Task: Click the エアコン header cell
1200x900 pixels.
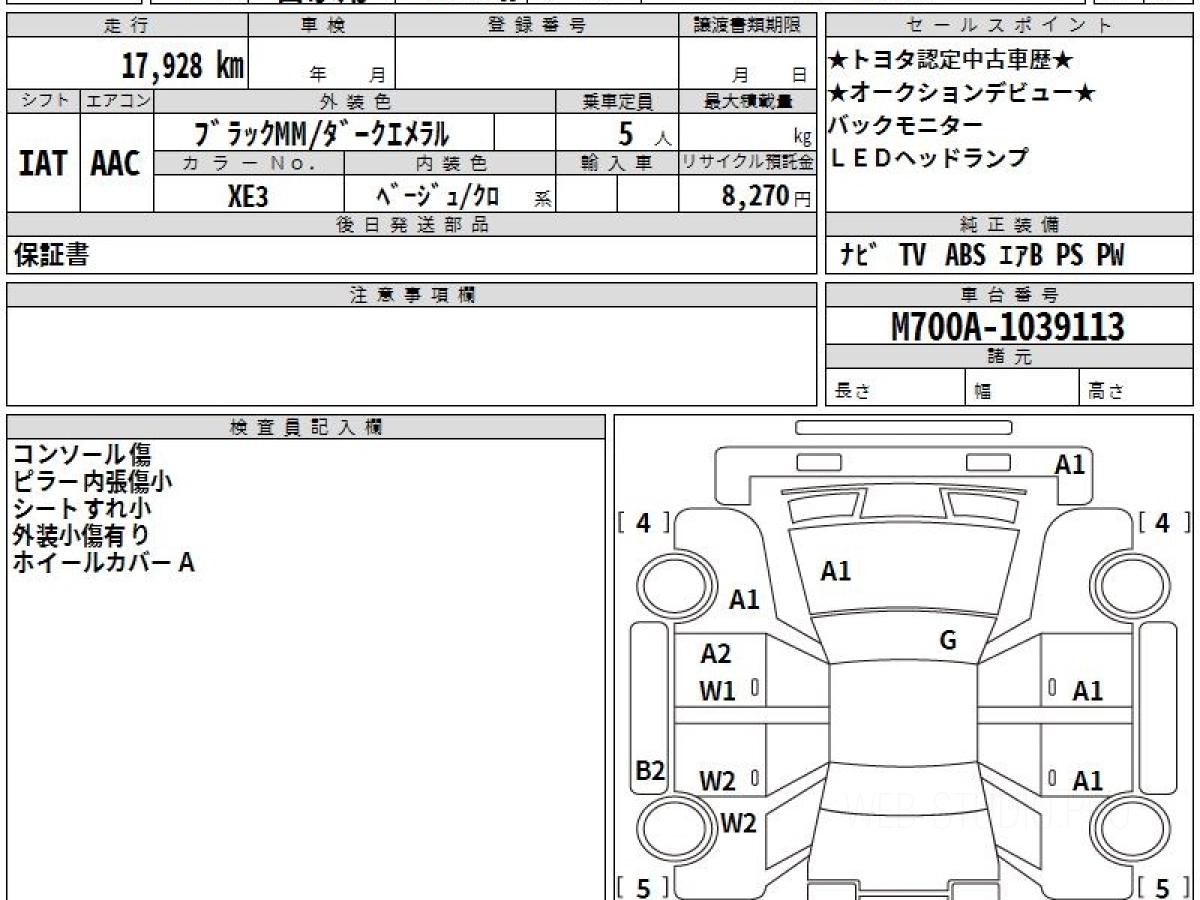Action: pyautogui.click(x=117, y=101)
